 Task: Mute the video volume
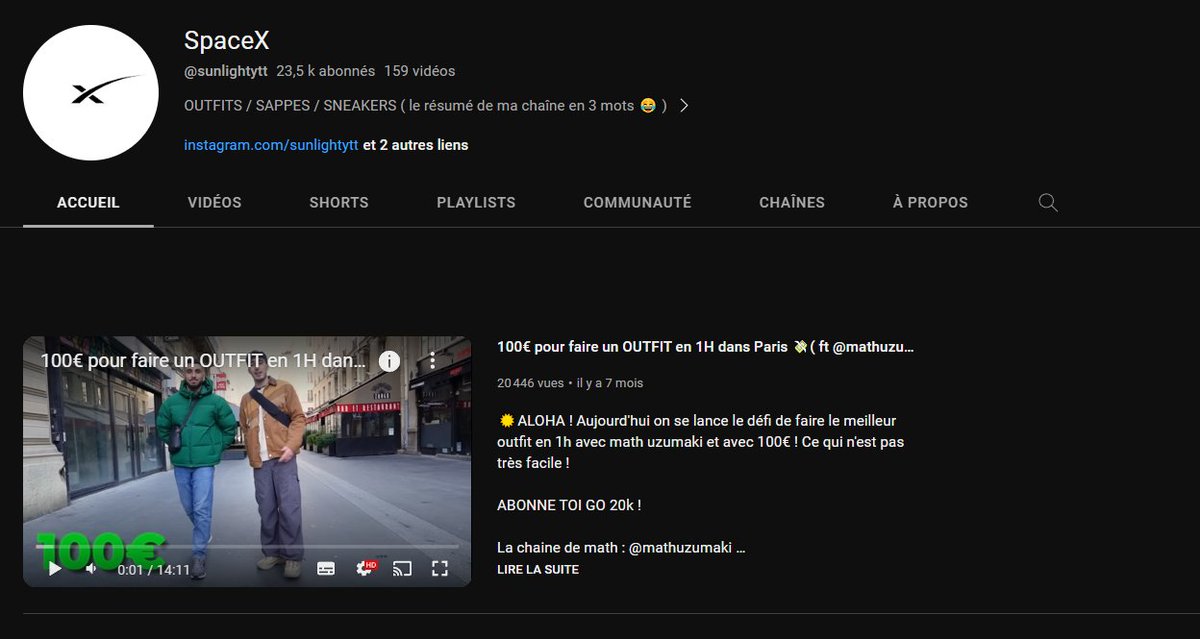pyautogui.click(x=91, y=568)
